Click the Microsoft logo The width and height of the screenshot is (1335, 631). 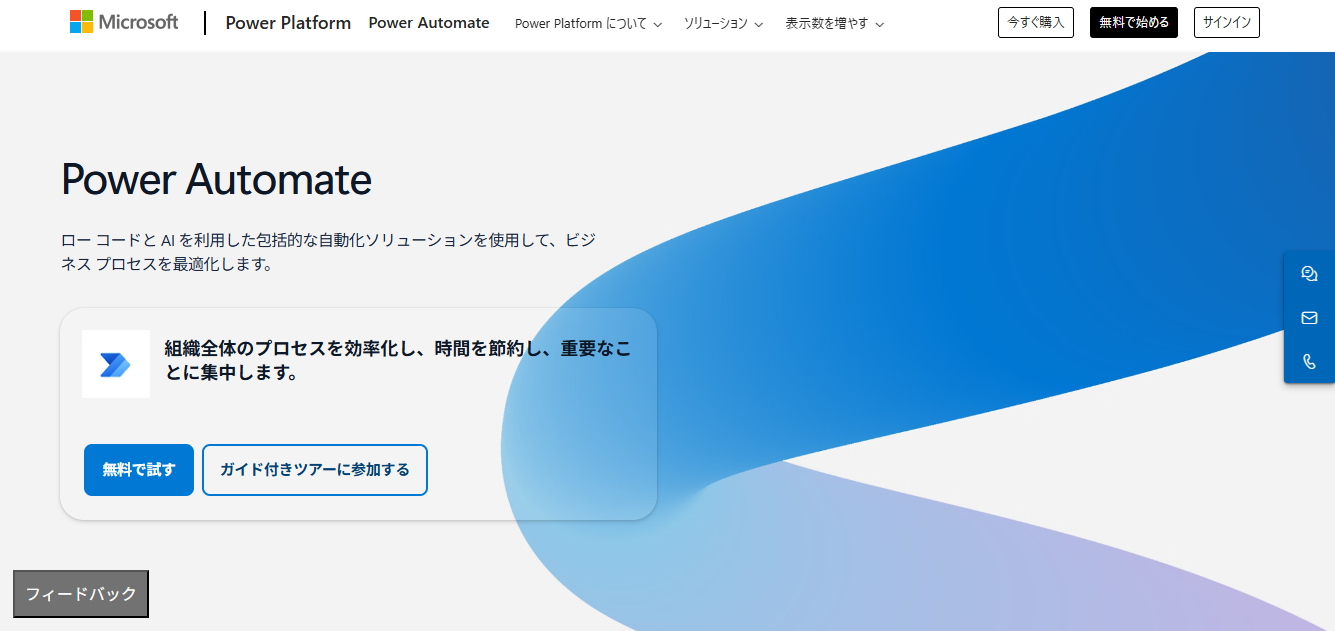click(124, 22)
